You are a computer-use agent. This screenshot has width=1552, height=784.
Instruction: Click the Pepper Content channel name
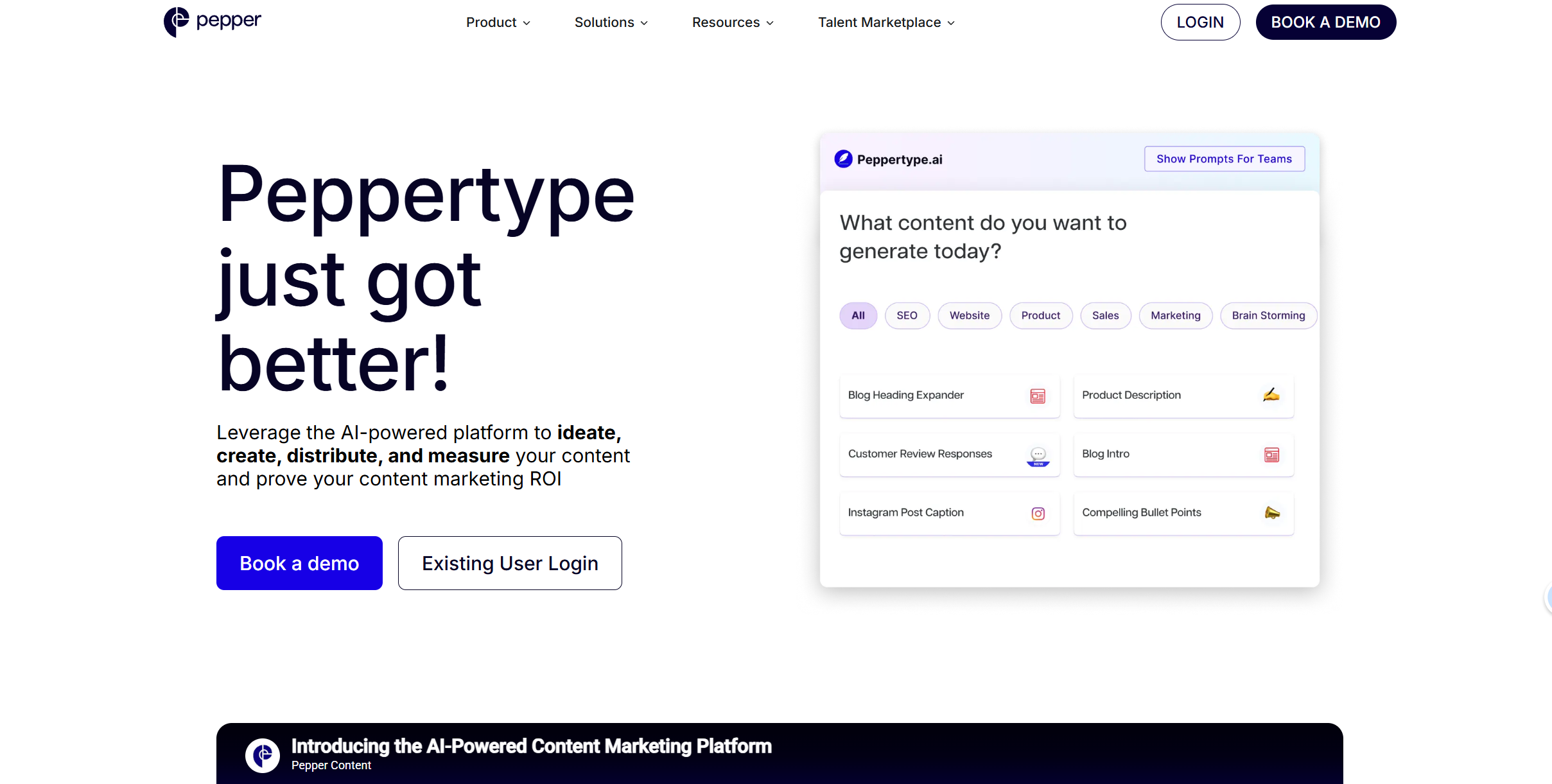pyautogui.click(x=331, y=765)
